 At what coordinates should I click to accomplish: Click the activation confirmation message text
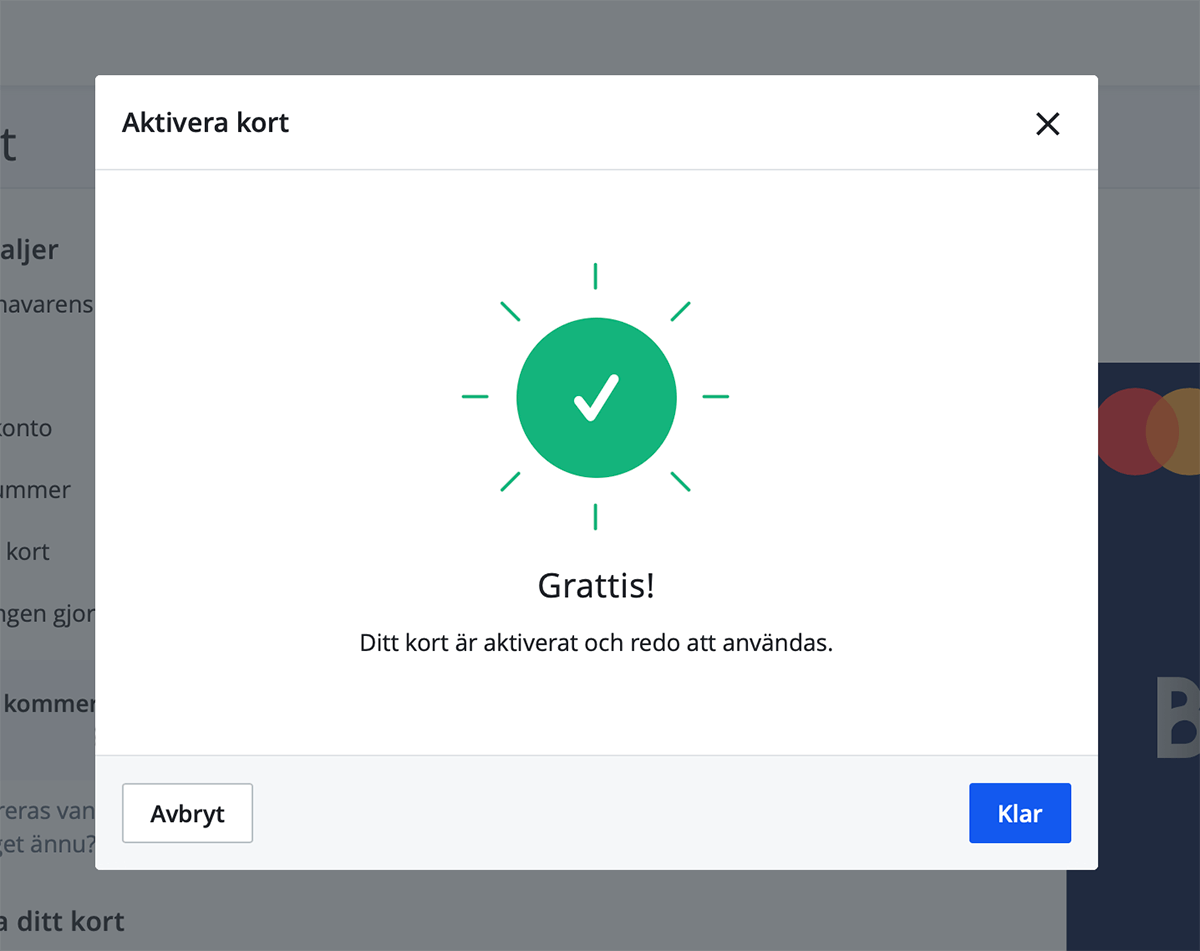click(x=596, y=643)
